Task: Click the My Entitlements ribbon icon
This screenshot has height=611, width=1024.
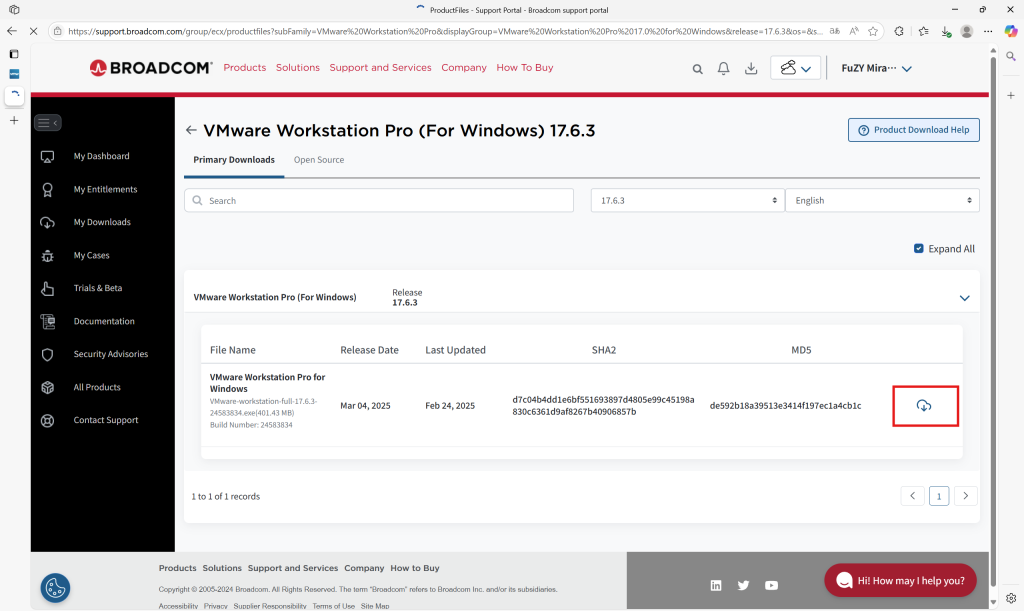Action: (x=48, y=189)
